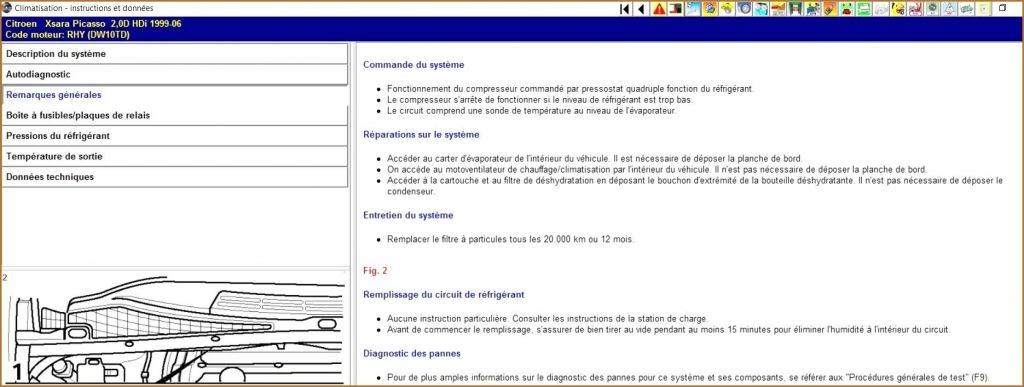Viewport: 1024px width, 387px height.
Task: Go to first page with the bar-arrow icon
Action: (x=624, y=9)
